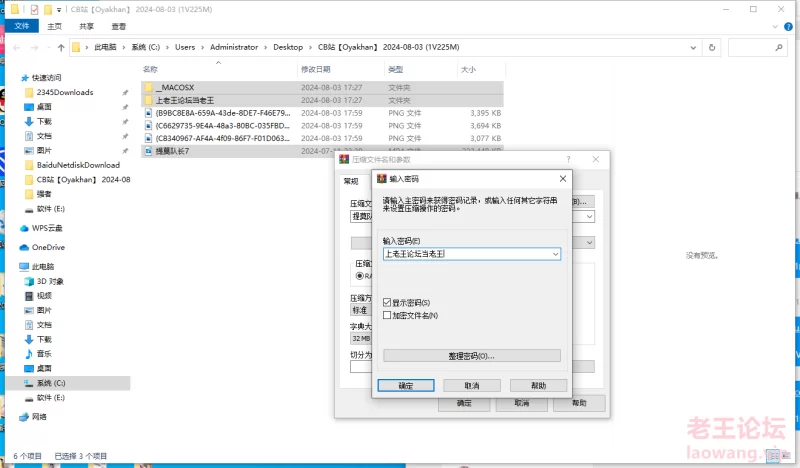
Task: Select the 上老王论坛当老王 folder icon
Action: coord(148,100)
